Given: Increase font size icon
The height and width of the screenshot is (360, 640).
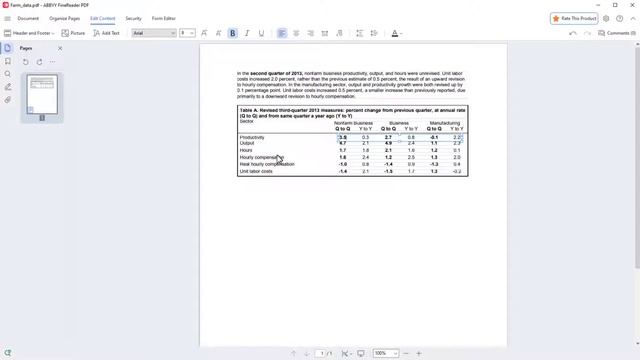Looking at the screenshot, I should 204,33.
